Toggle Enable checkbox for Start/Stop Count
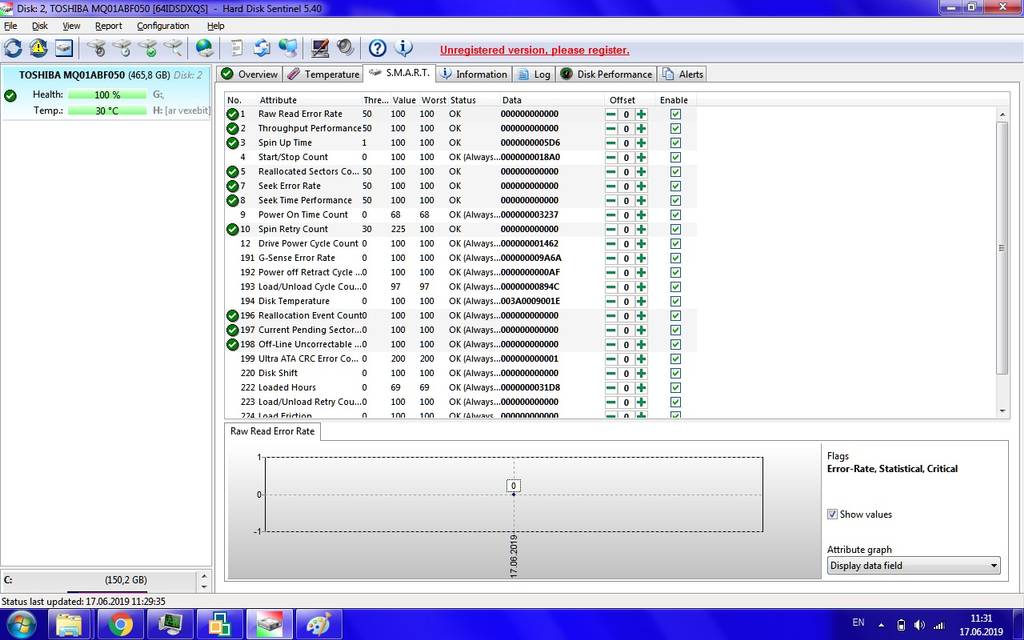The height and width of the screenshot is (640, 1024). click(675, 157)
